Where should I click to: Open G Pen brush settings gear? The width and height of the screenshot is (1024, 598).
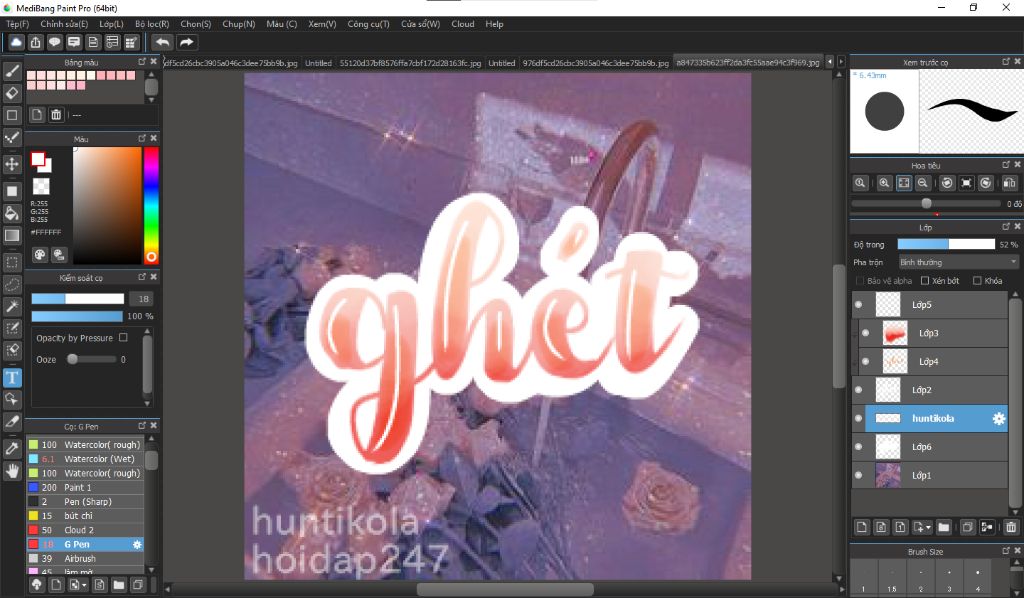pos(137,544)
